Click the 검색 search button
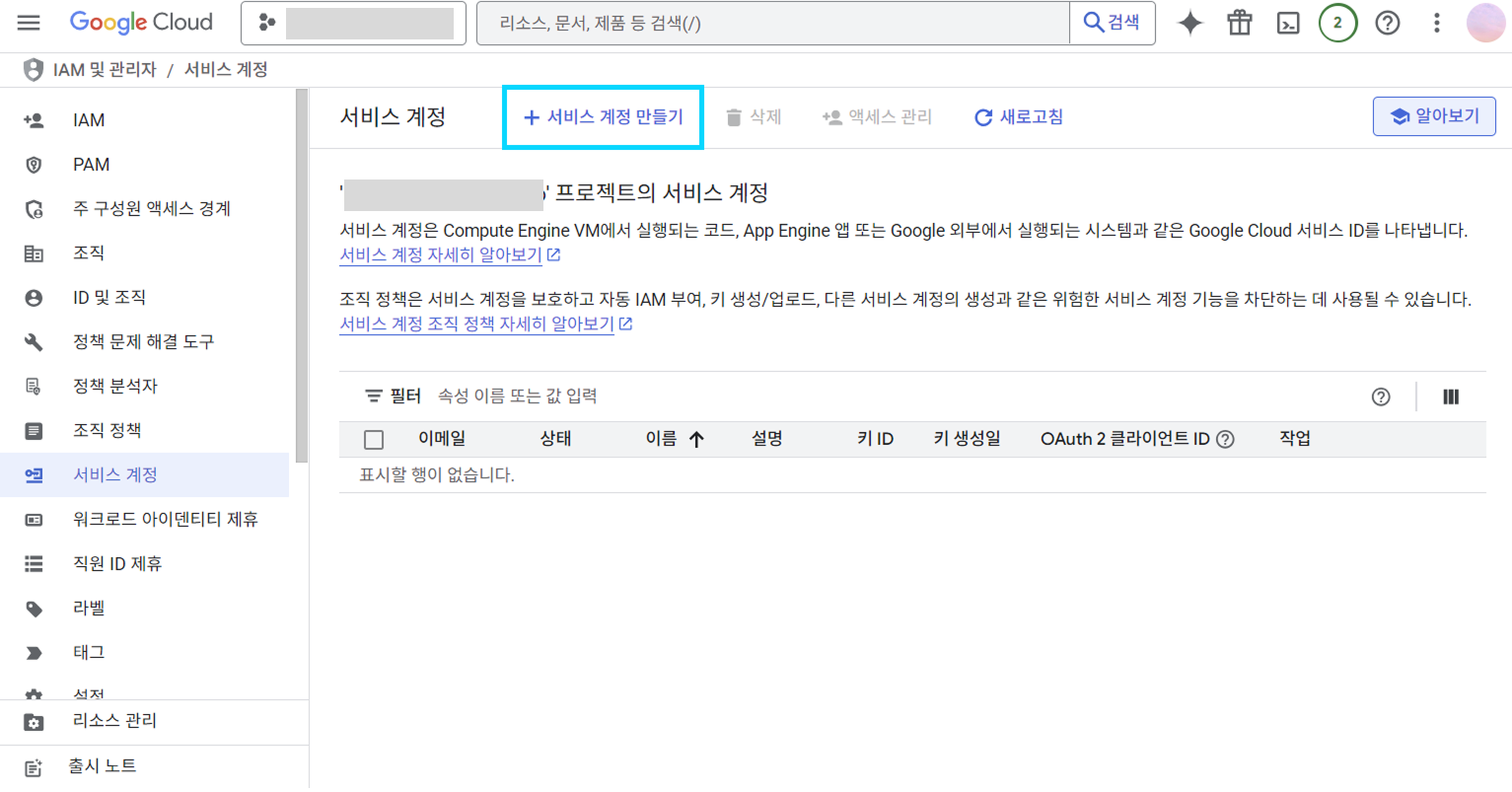Image resolution: width=1512 pixels, height=792 pixels. click(1112, 23)
